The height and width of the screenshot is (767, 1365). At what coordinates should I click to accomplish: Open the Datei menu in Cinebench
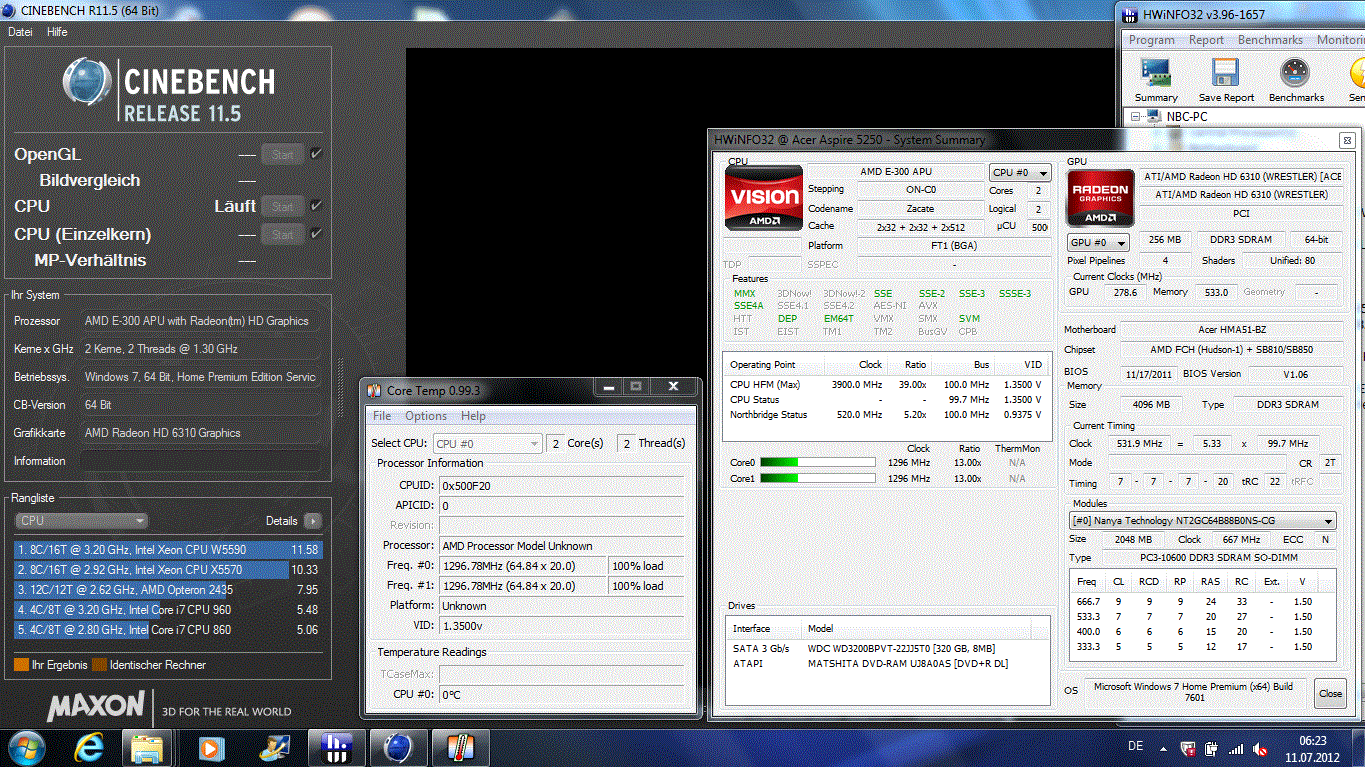point(20,32)
